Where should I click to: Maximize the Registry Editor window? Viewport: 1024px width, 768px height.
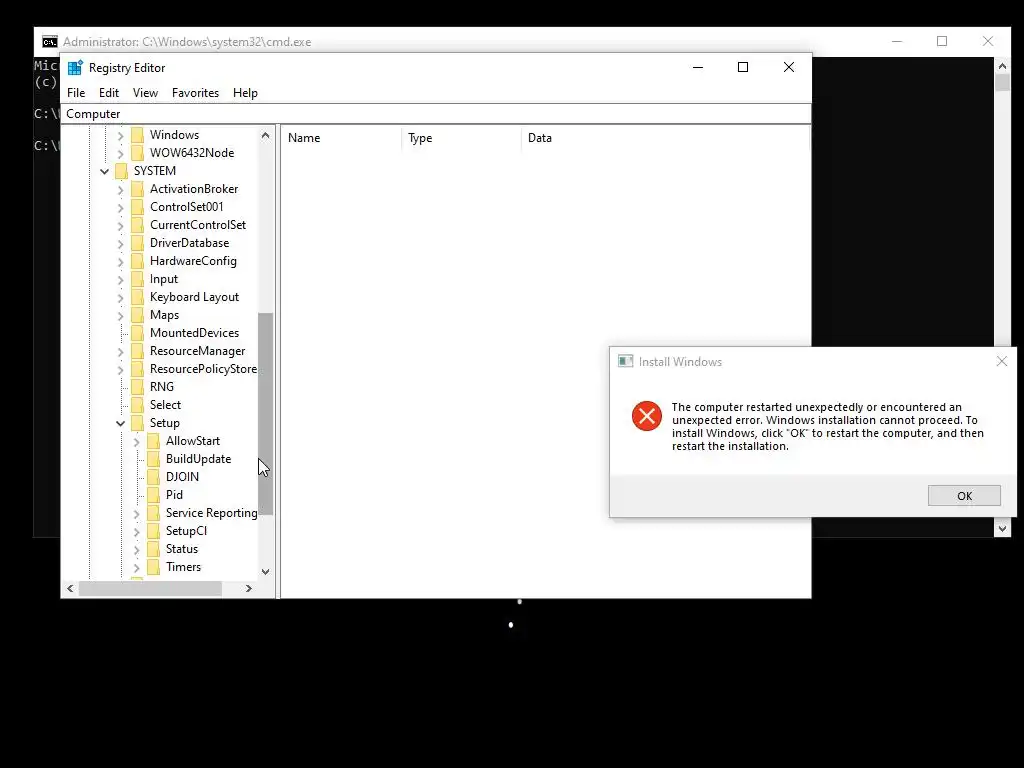point(743,67)
